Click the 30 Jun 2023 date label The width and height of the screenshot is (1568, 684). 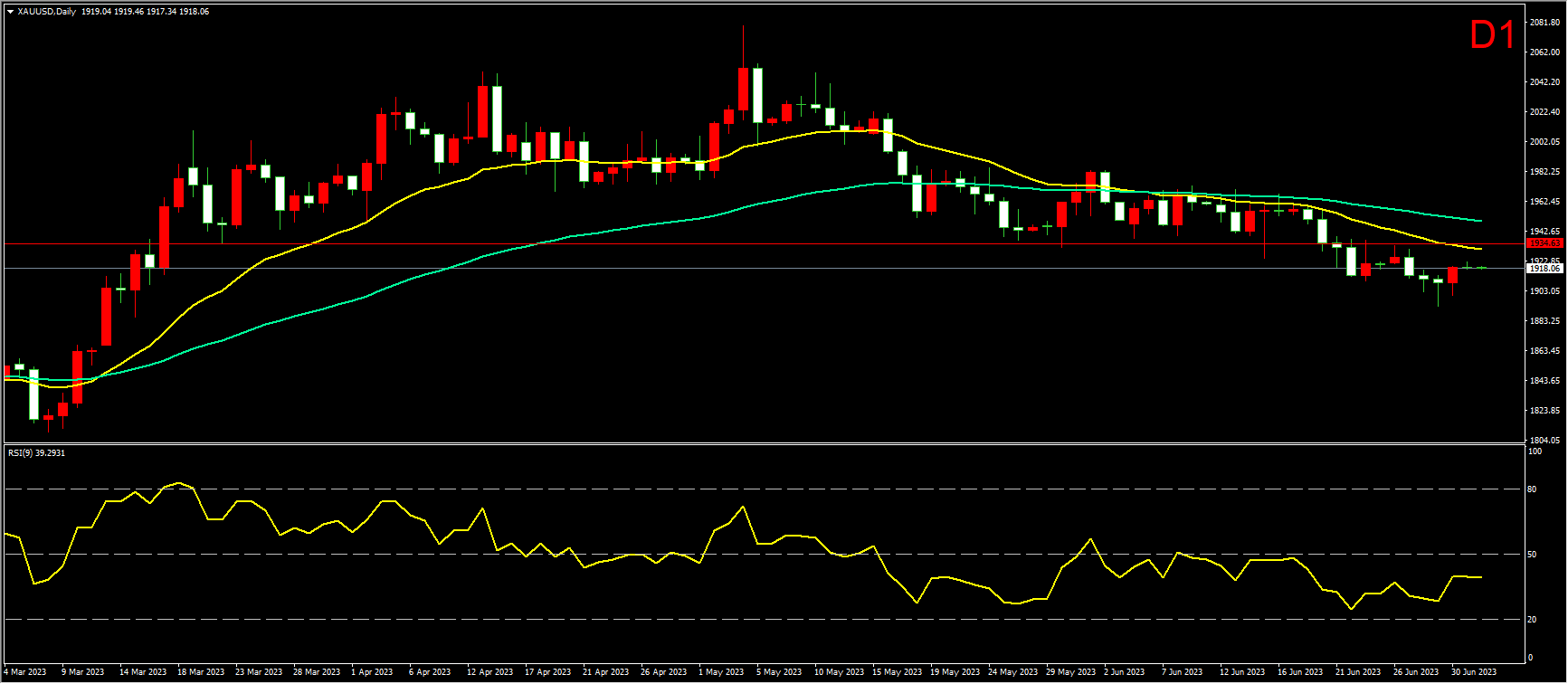coord(1474,672)
